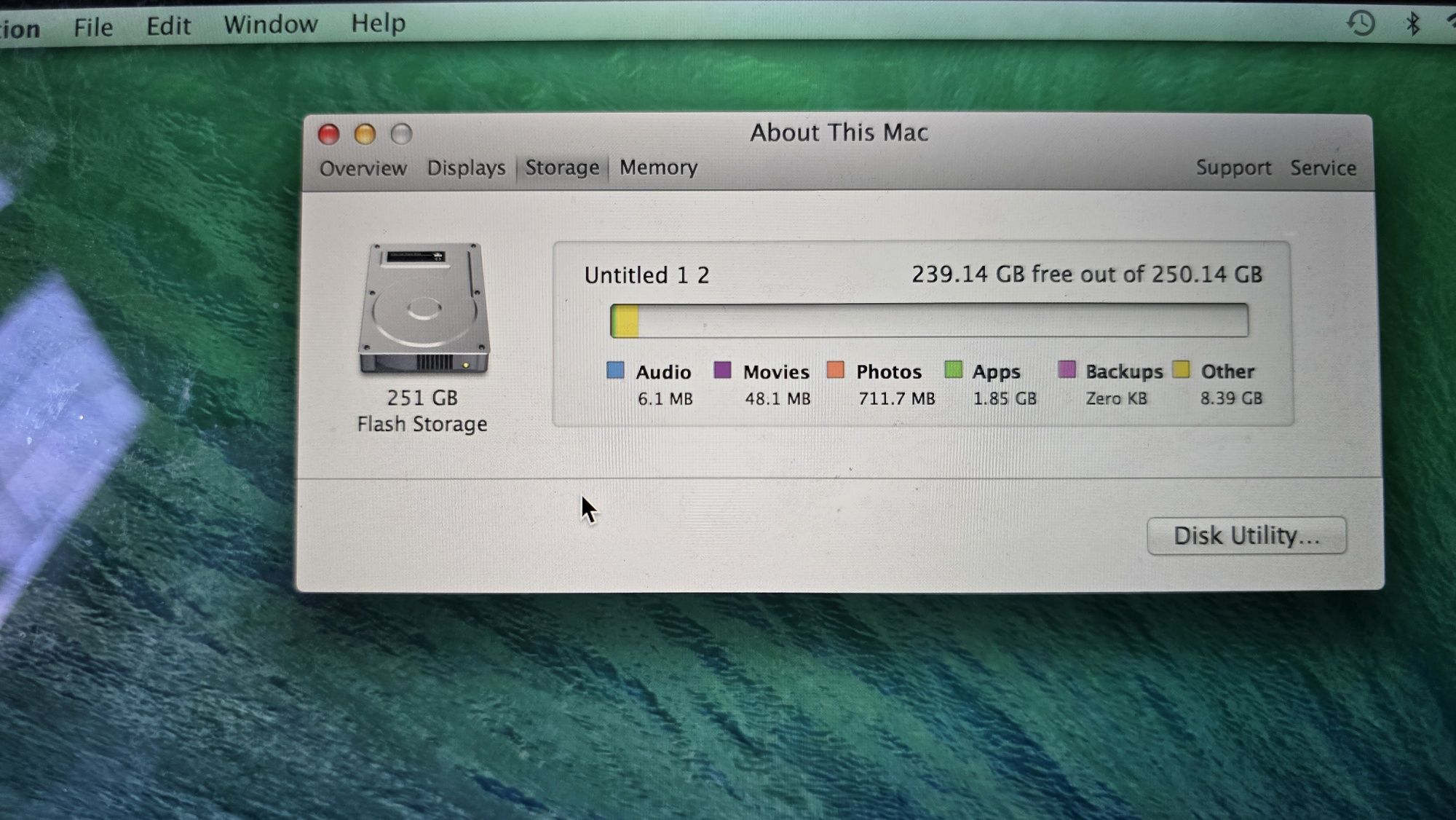Select the Storage tab
The height and width of the screenshot is (820, 1456).
click(562, 167)
